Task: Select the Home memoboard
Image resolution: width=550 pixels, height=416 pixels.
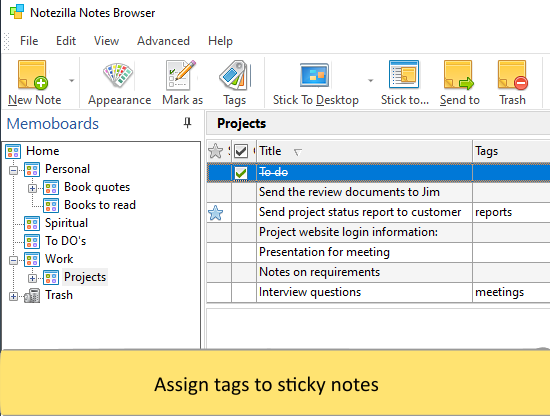Action: (x=42, y=151)
